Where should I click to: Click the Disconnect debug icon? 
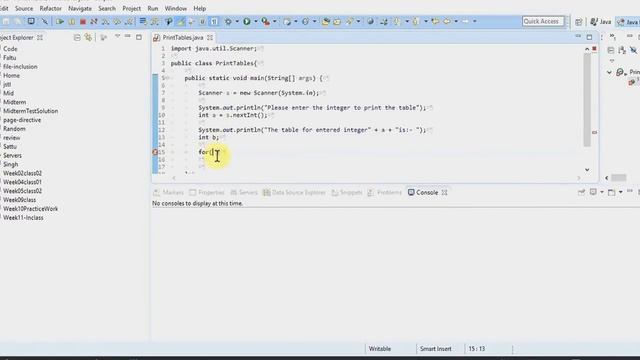[x=94, y=21]
